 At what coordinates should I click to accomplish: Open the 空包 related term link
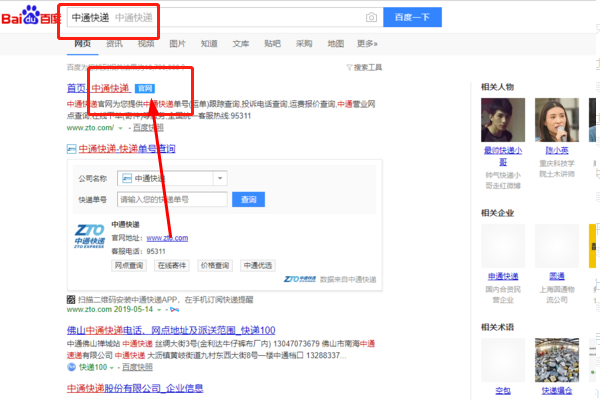coord(503,390)
